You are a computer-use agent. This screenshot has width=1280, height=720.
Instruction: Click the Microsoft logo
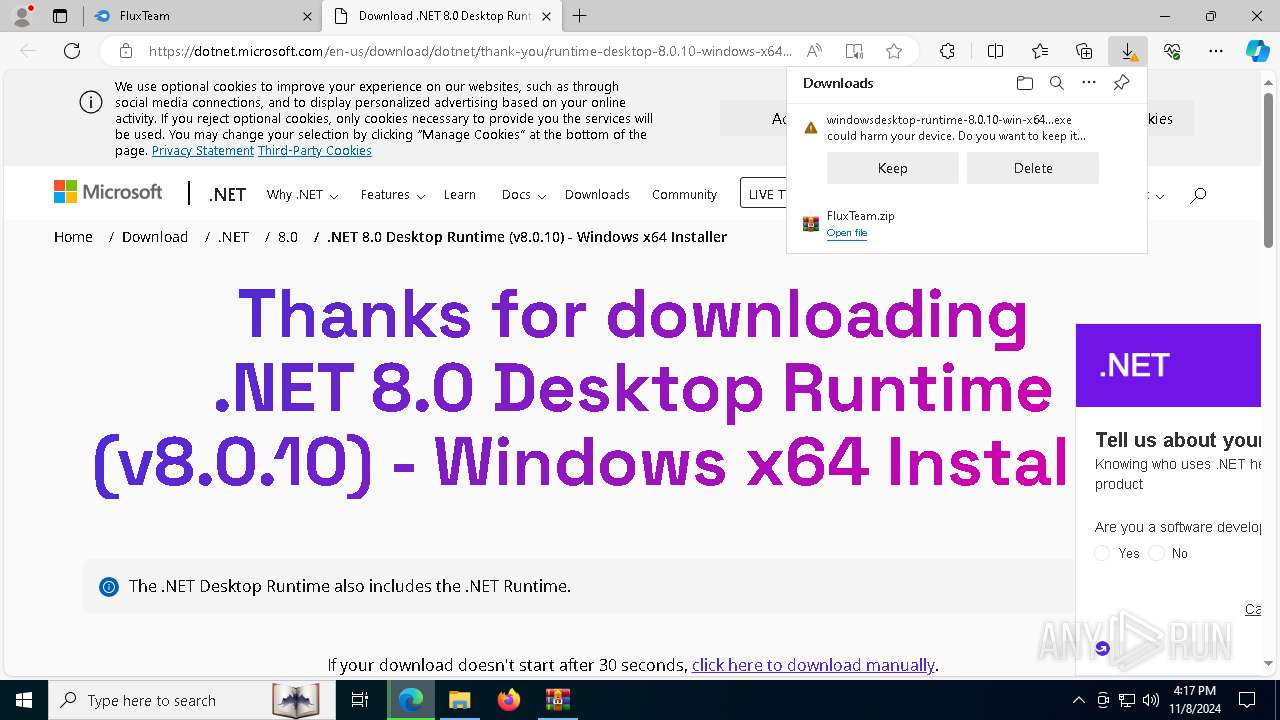108,192
